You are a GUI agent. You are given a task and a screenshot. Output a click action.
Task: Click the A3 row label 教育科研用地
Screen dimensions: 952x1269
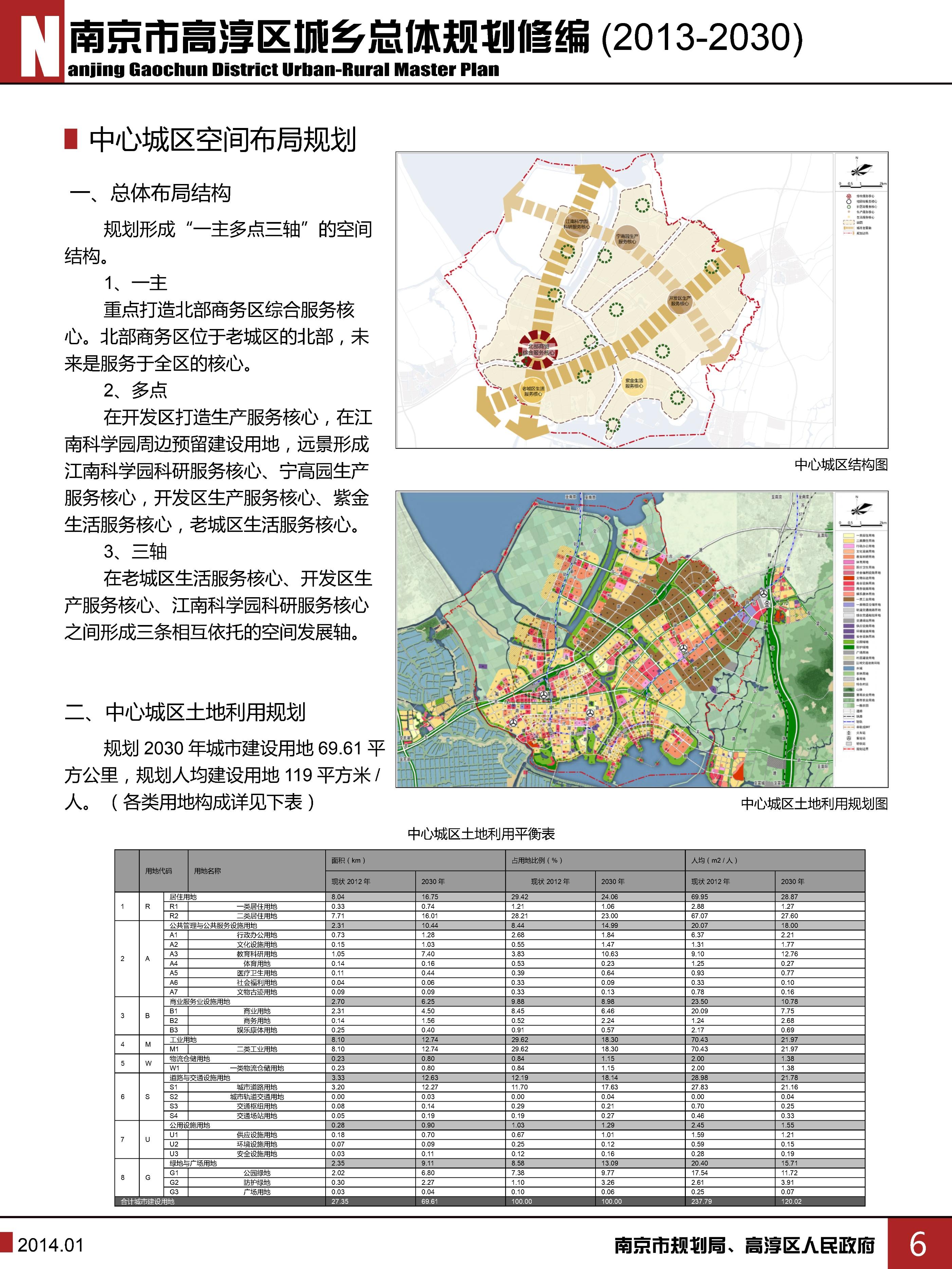pyautogui.click(x=257, y=954)
